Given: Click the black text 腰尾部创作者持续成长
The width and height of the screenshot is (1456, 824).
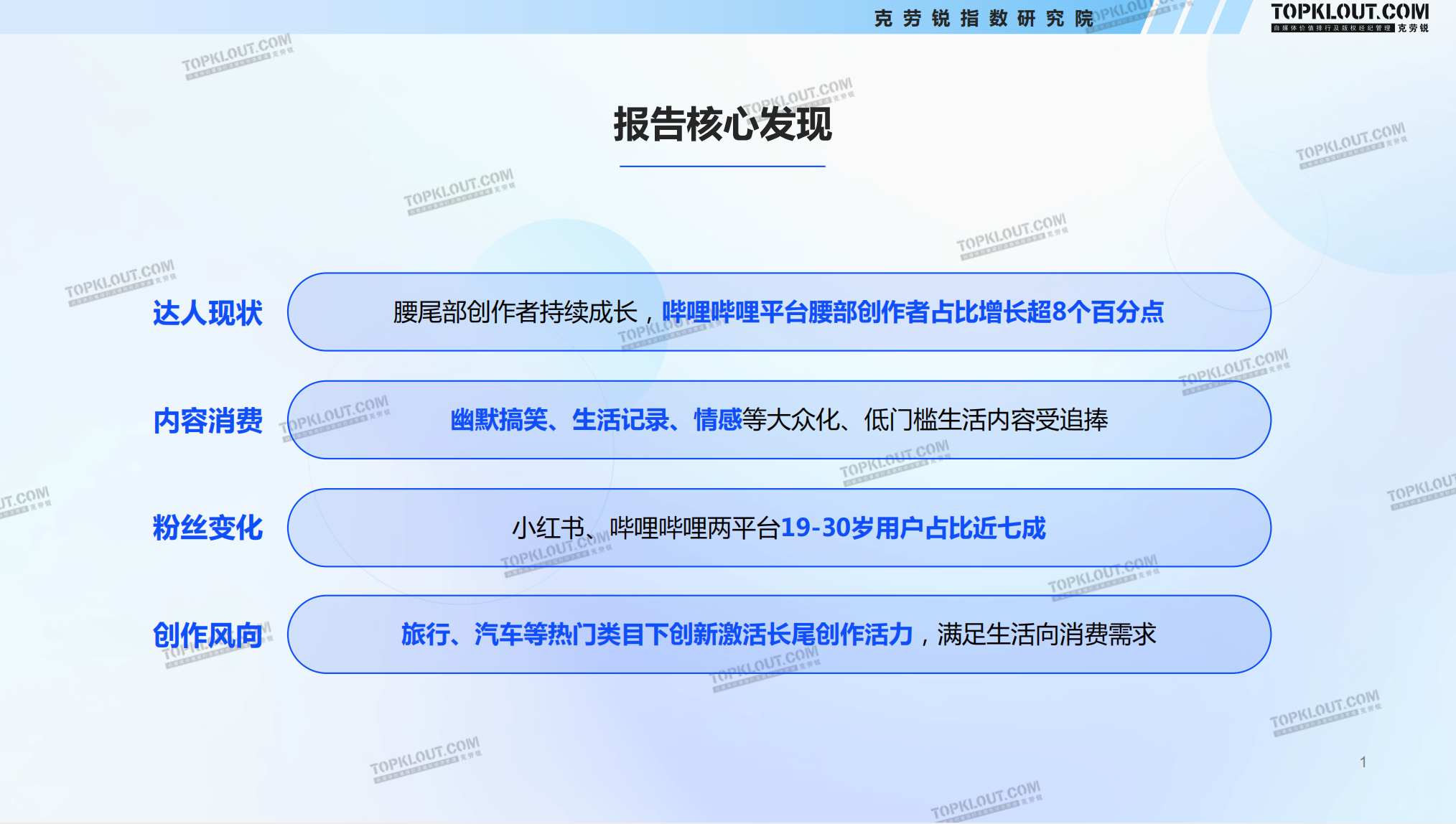Looking at the screenshot, I should [515, 312].
